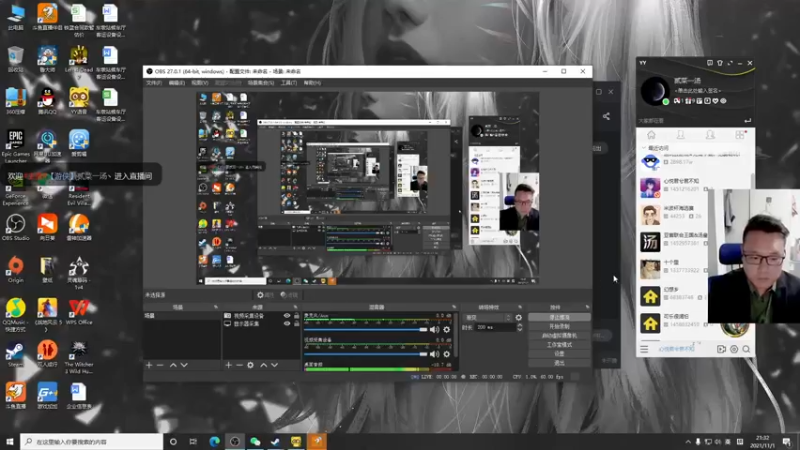Toggle eye visibility for video capture device source
This screenshot has height=450, width=800.
(x=287, y=316)
